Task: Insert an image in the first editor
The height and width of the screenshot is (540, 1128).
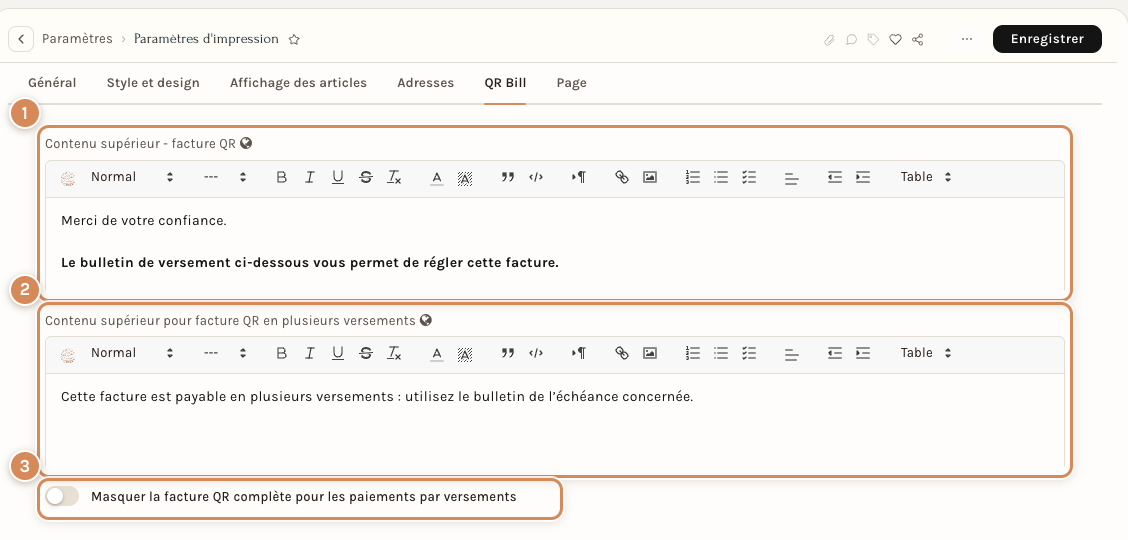Action: coord(650,178)
